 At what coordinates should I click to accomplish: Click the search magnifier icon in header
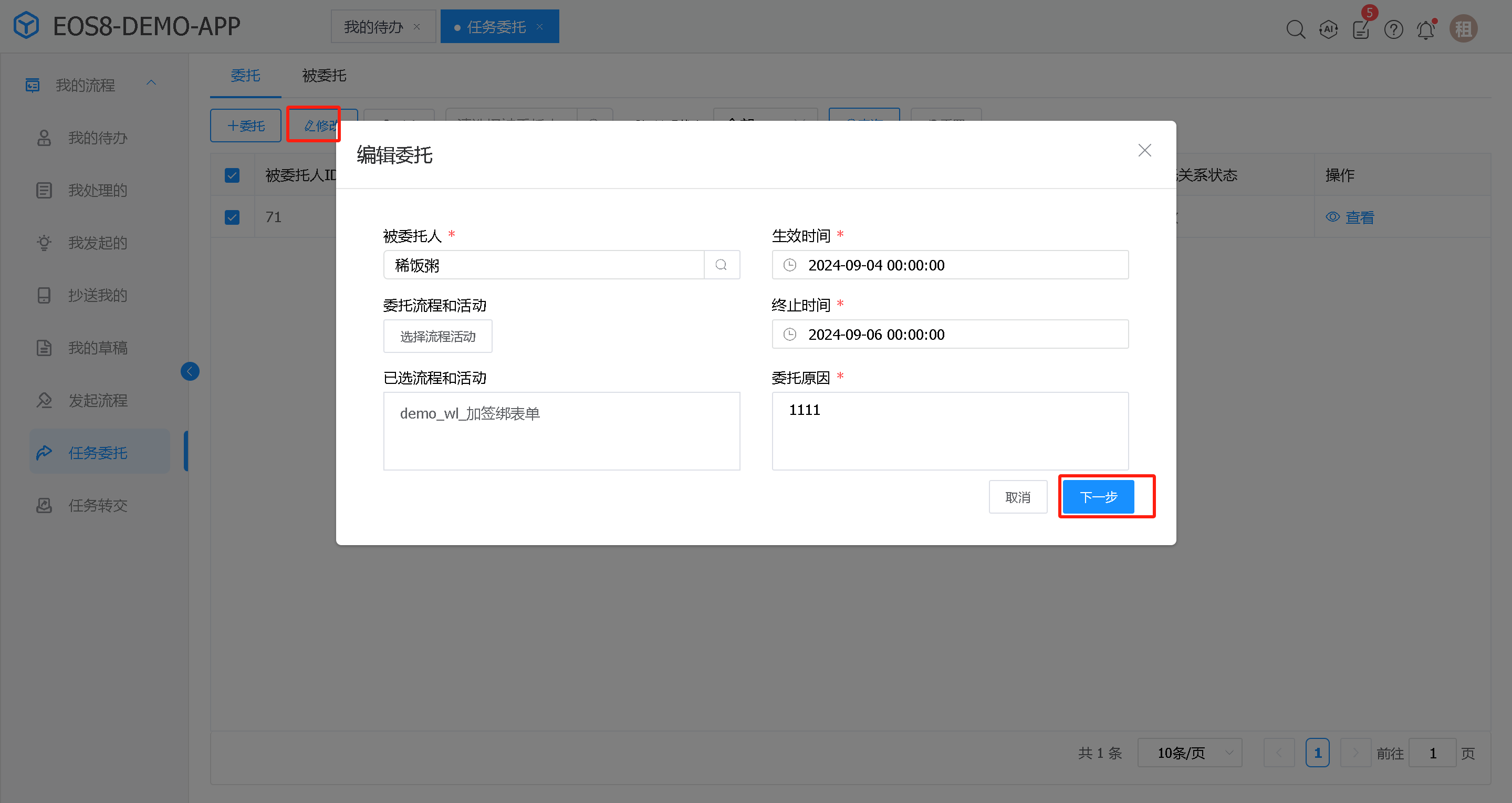pos(1296,29)
